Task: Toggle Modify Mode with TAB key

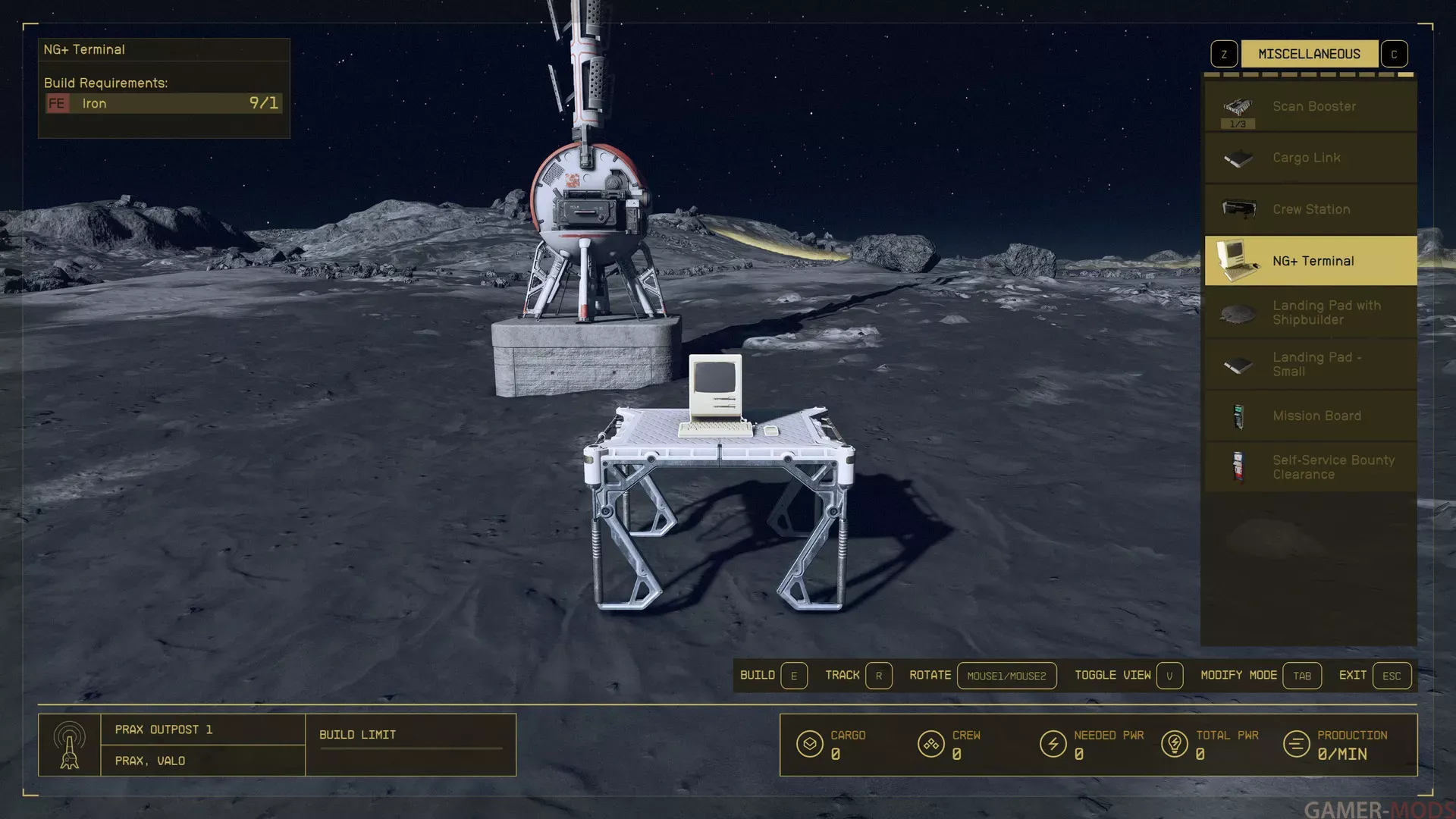Action: 1302,676
